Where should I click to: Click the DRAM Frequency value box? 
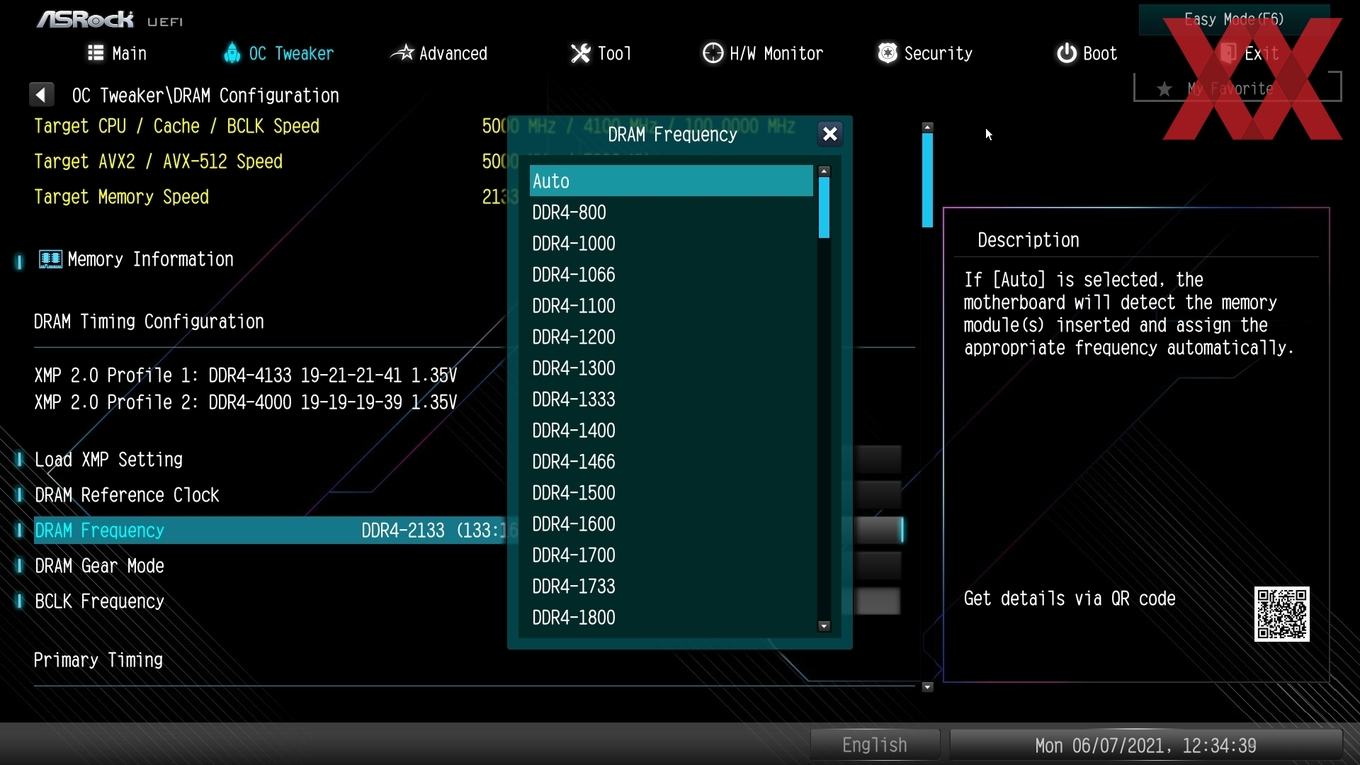[x=878, y=530]
